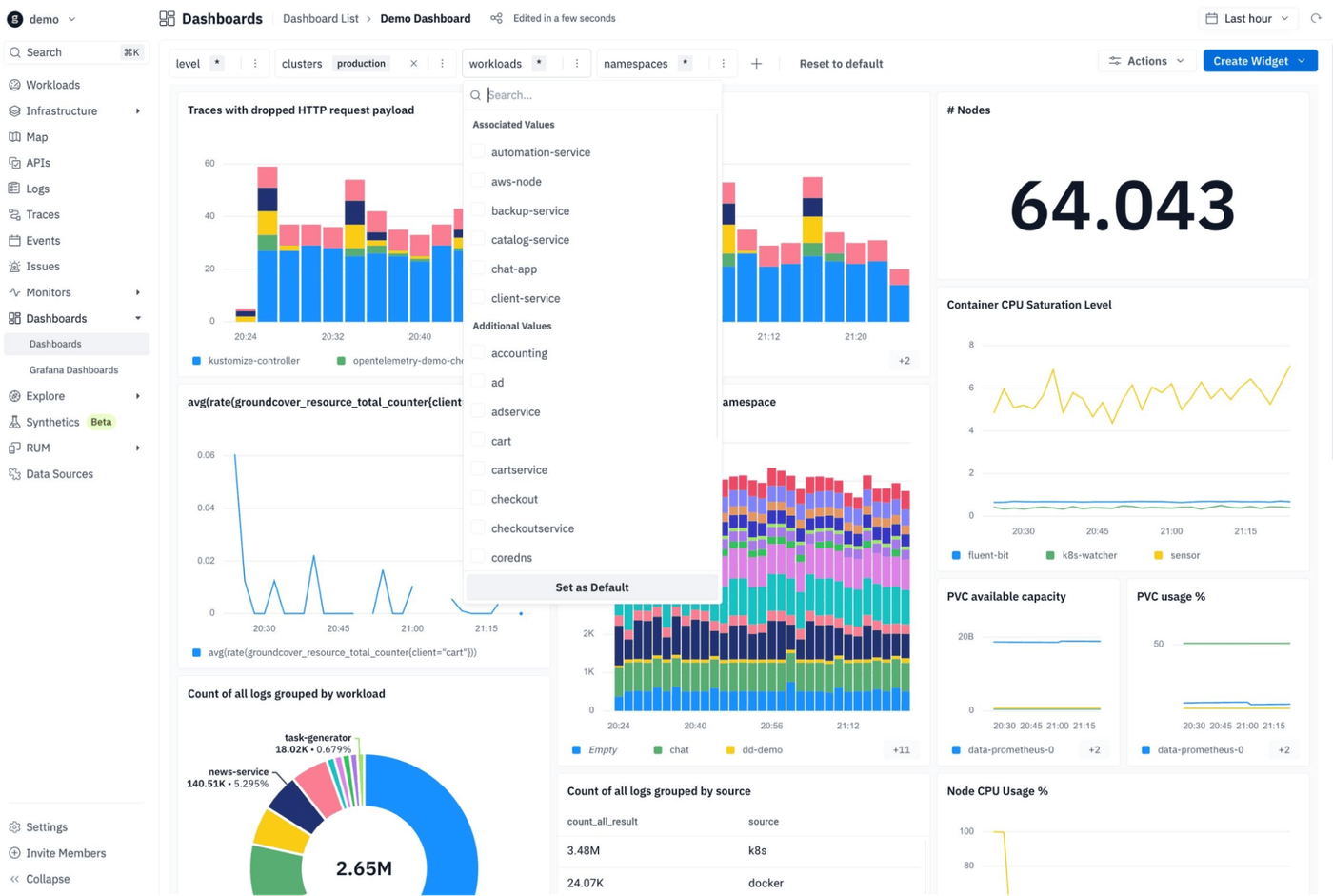Image resolution: width=1333 pixels, height=896 pixels.
Task: Click the share icon next to Demo Dashboard
Action: click(x=496, y=18)
